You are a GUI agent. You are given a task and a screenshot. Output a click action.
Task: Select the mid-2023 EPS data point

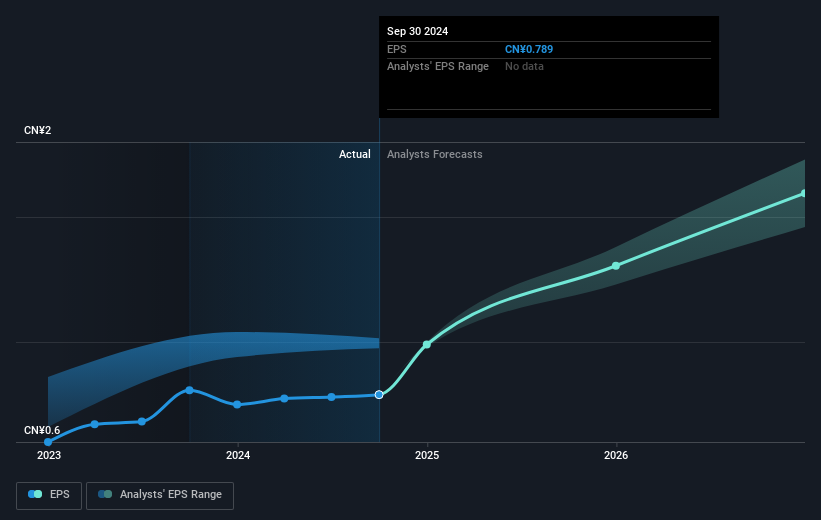click(142, 422)
